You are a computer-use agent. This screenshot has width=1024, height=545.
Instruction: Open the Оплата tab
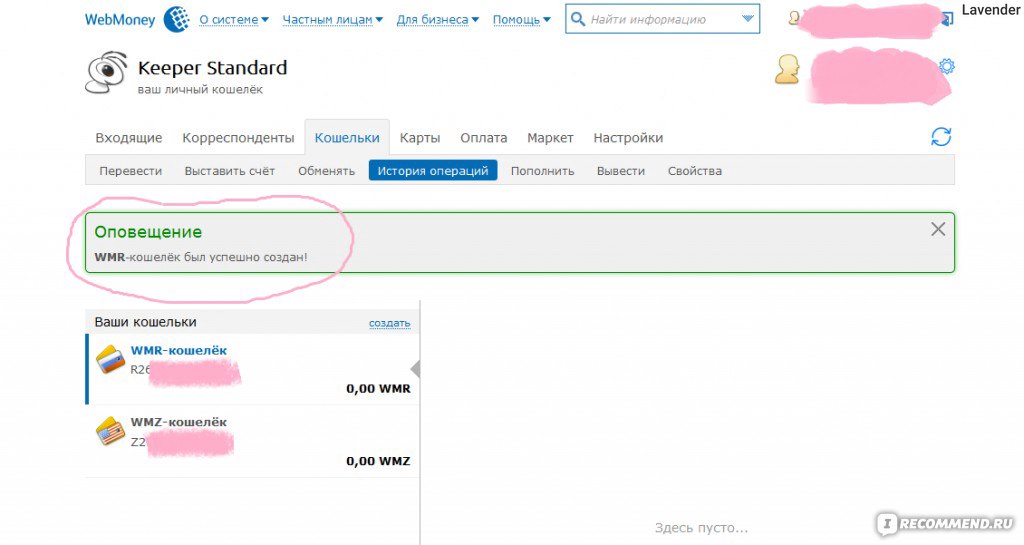(x=483, y=138)
